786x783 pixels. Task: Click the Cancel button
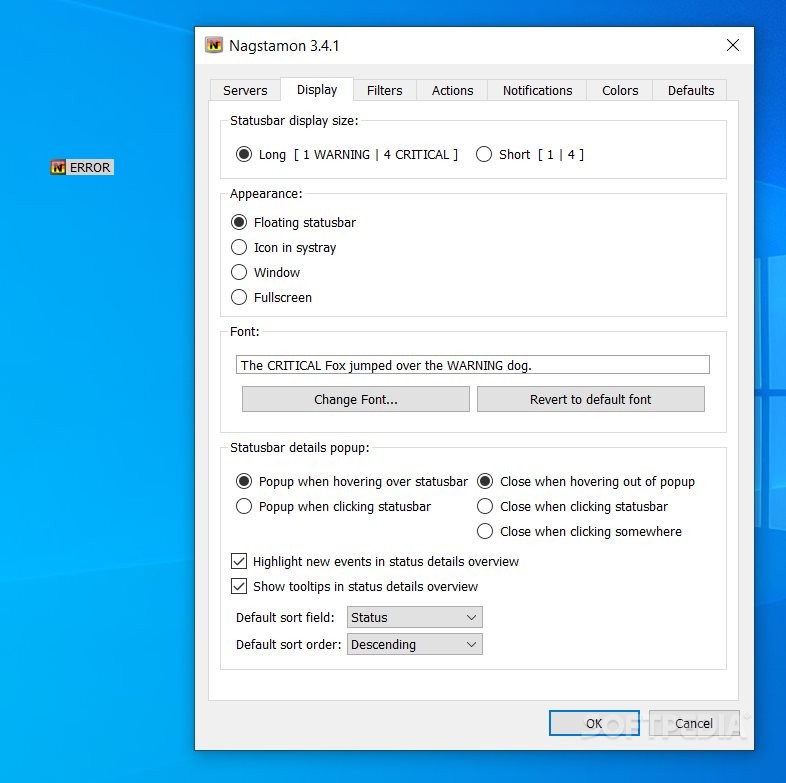pyautogui.click(x=694, y=723)
